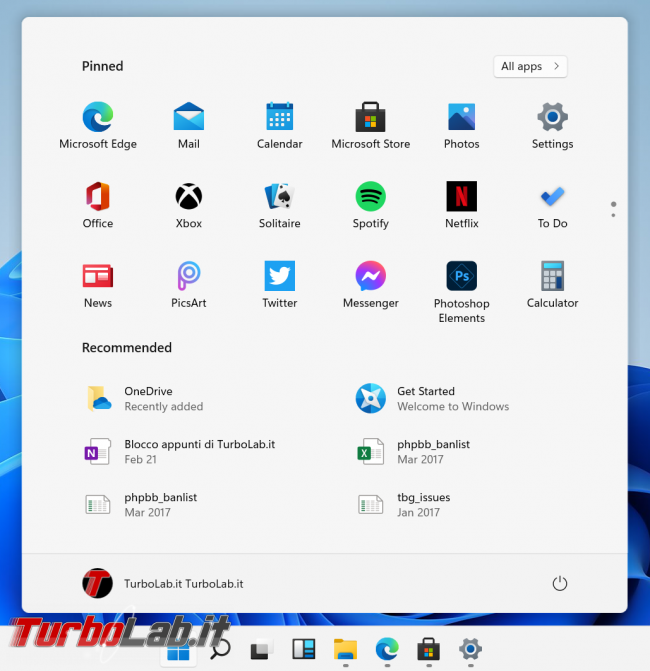Launch the Mail app
Viewport: 650px width, 671px height.
[x=189, y=125]
